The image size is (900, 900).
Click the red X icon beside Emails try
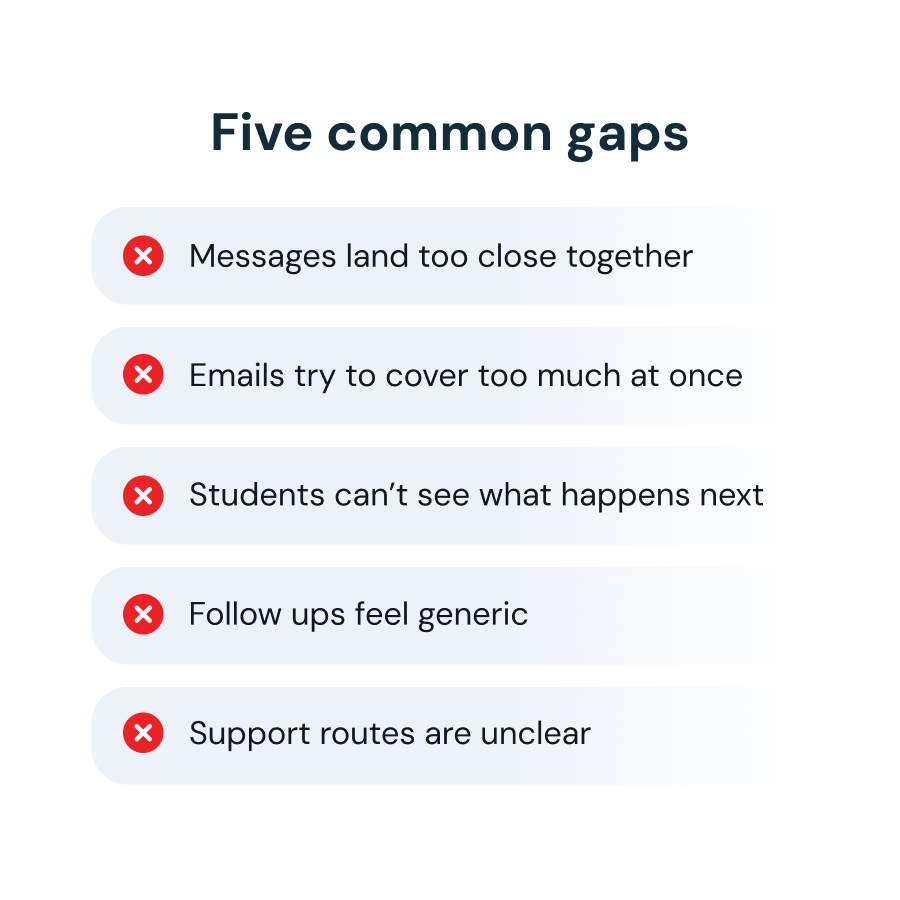point(143,376)
